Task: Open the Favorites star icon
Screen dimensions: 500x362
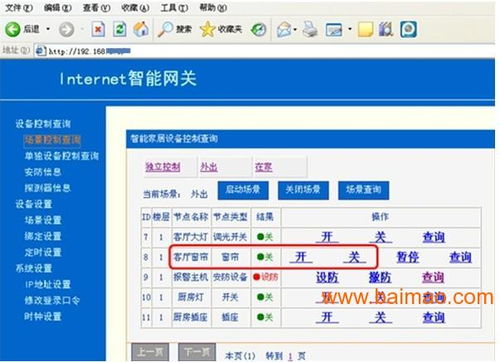Action: pos(207,29)
